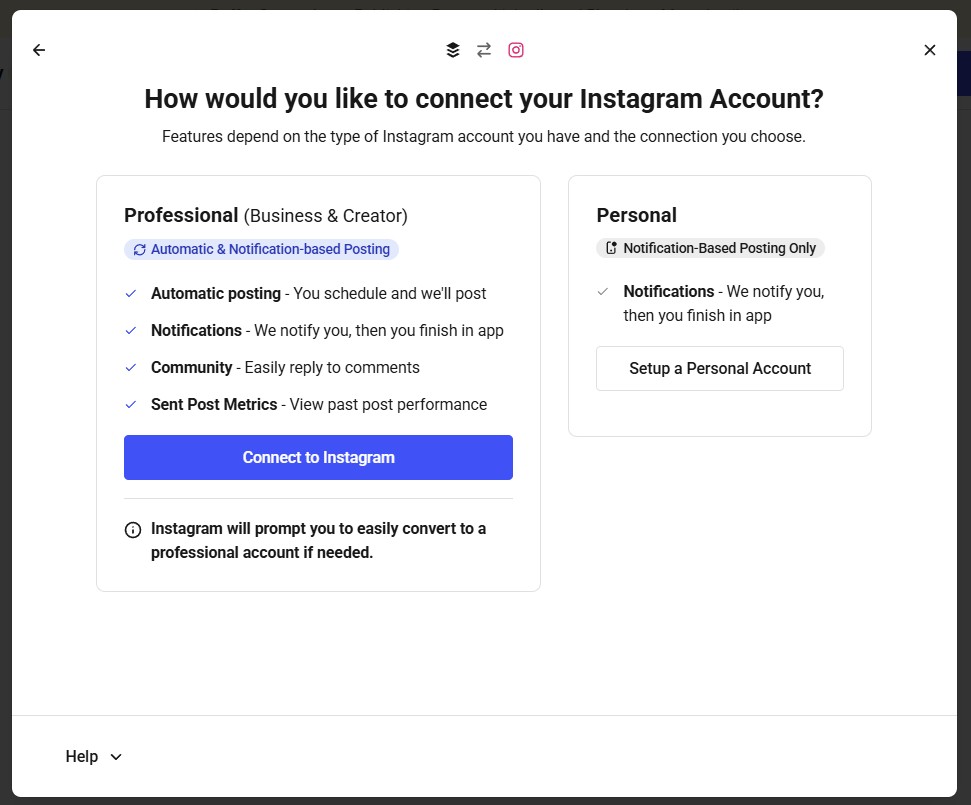The image size is (971, 805).
Task: Click the checkmark next to Automatic posting
Action: click(x=130, y=293)
